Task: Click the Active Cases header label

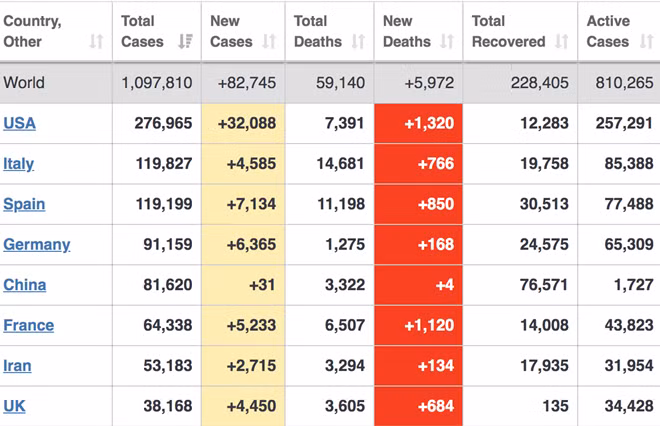Action: click(x=608, y=31)
